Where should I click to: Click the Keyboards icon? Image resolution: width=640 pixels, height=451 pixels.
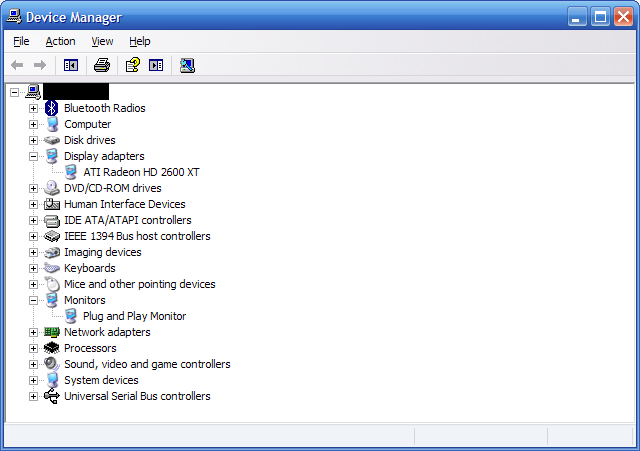point(52,268)
